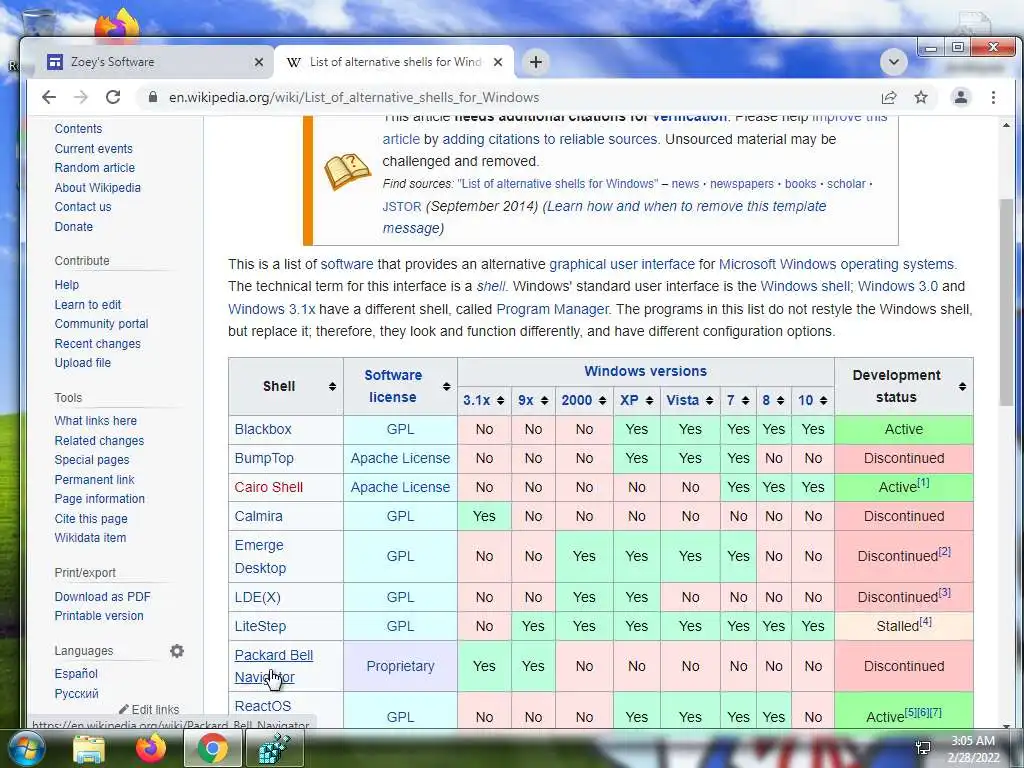Open the Blackbox link
The width and height of the screenshot is (1024, 768).
(263, 429)
